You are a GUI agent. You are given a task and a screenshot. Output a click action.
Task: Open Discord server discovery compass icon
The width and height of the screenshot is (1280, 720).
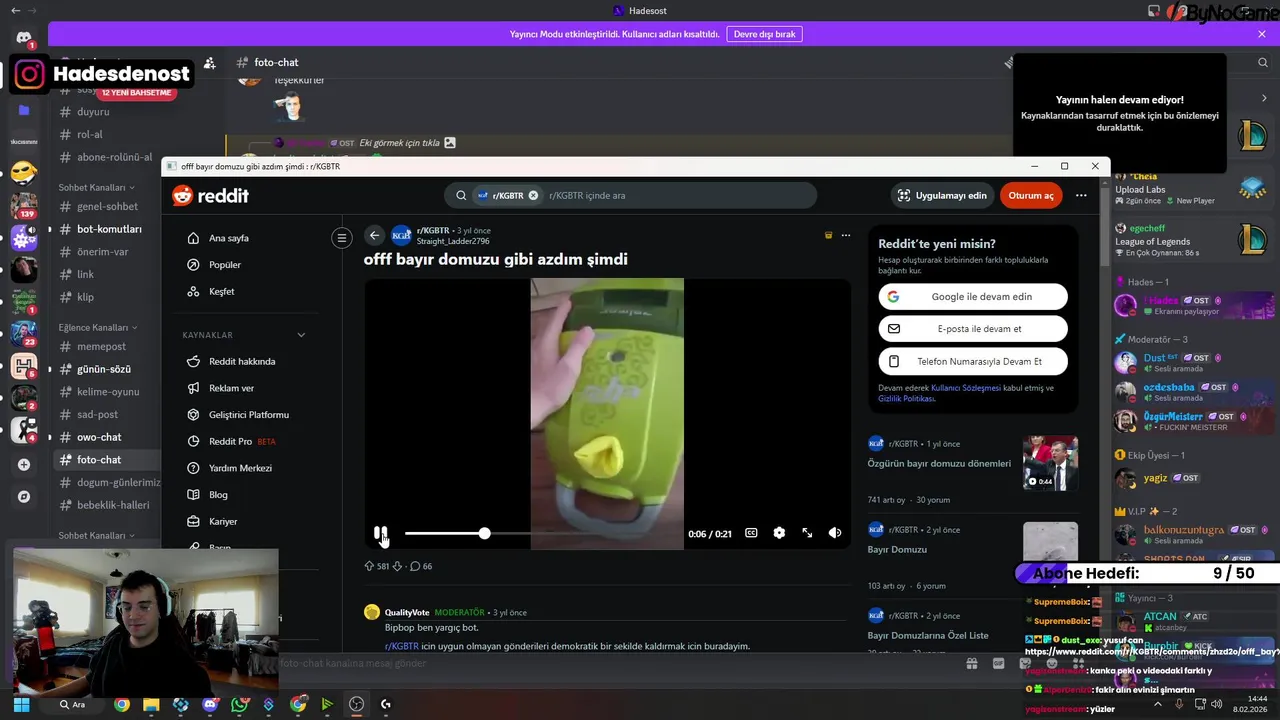pos(24,497)
